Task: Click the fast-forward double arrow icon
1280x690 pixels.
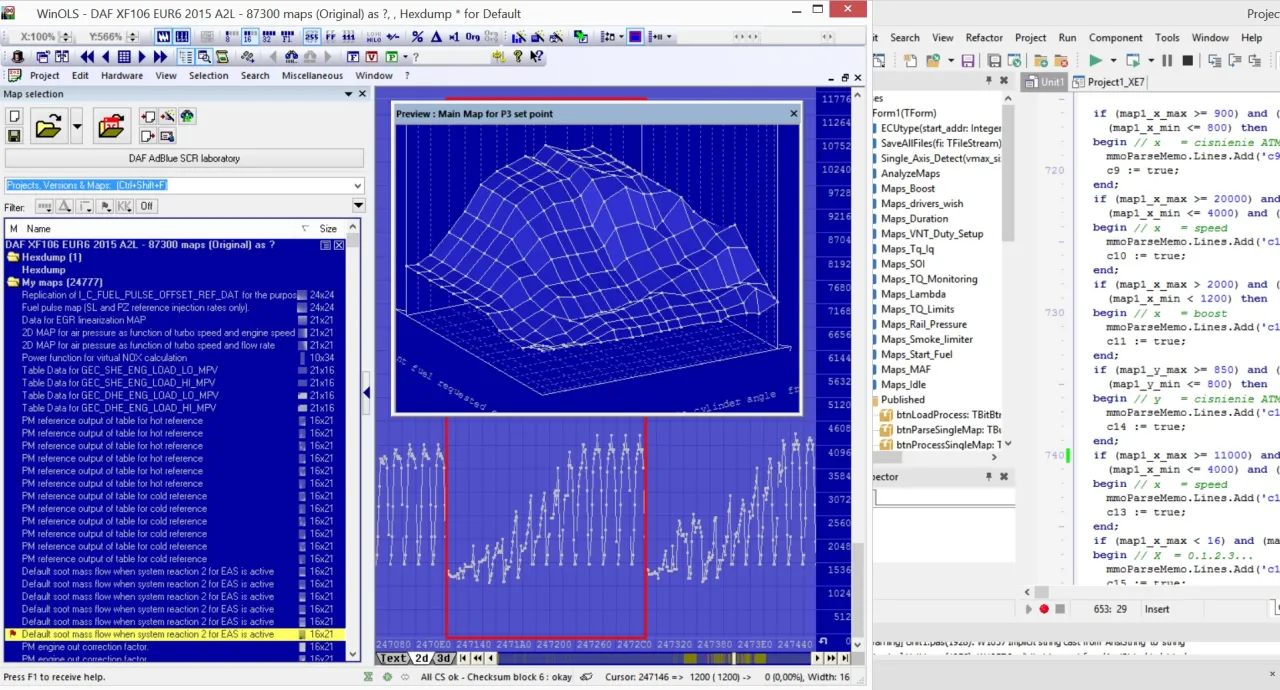Action: [x=160, y=57]
